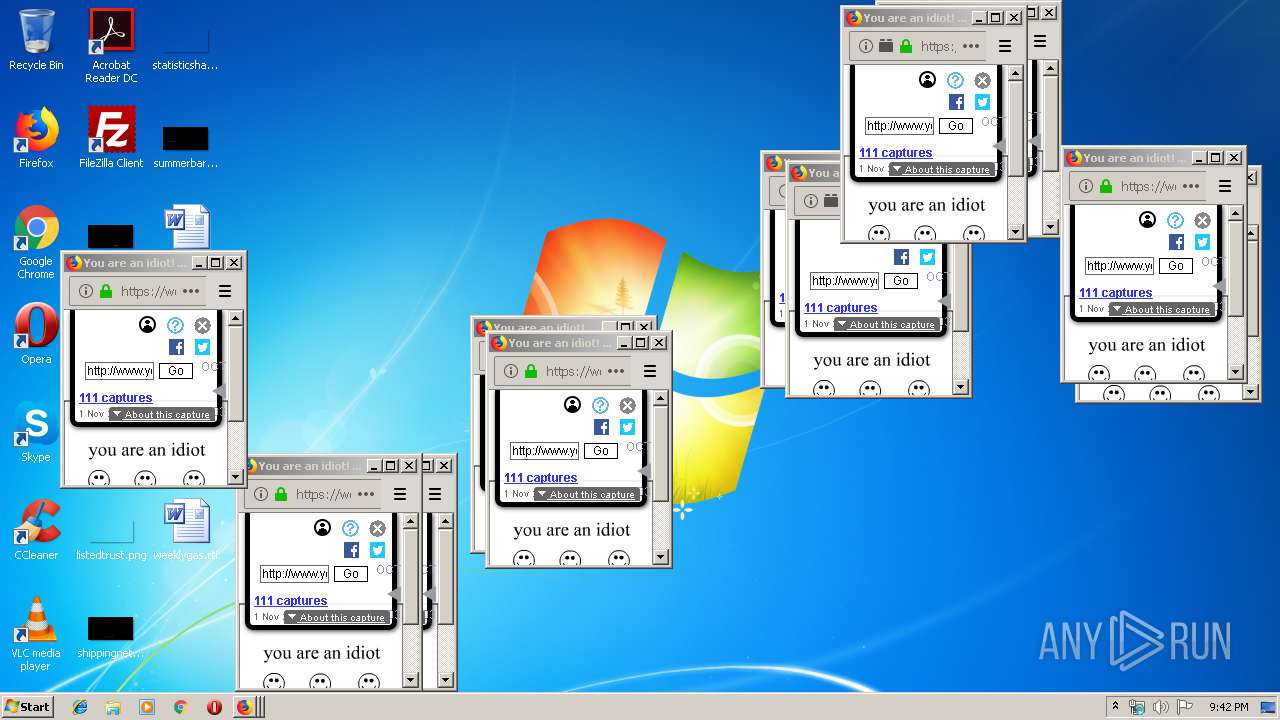Focus Wayback URL field in topmost window
Image resolution: width=1280 pixels, height=720 pixels.
coord(899,126)
